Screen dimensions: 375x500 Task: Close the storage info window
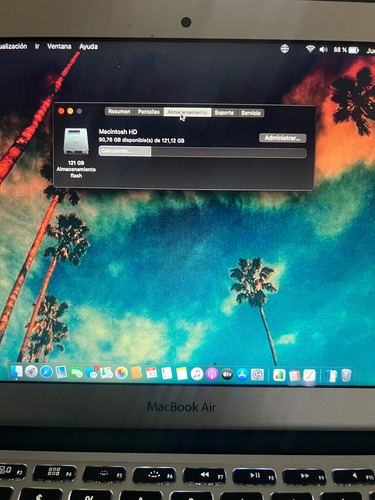tap(61, 111)
